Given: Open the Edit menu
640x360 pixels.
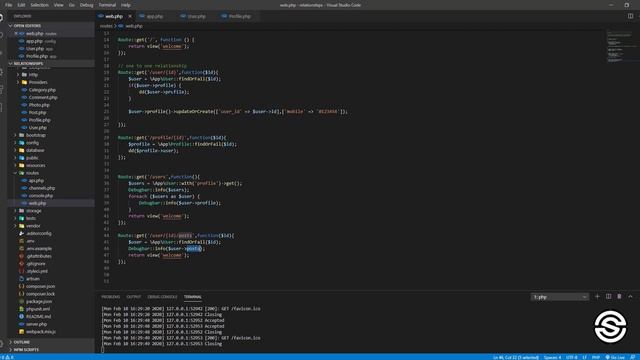Looking at the screenshot, I should point(21,5).
